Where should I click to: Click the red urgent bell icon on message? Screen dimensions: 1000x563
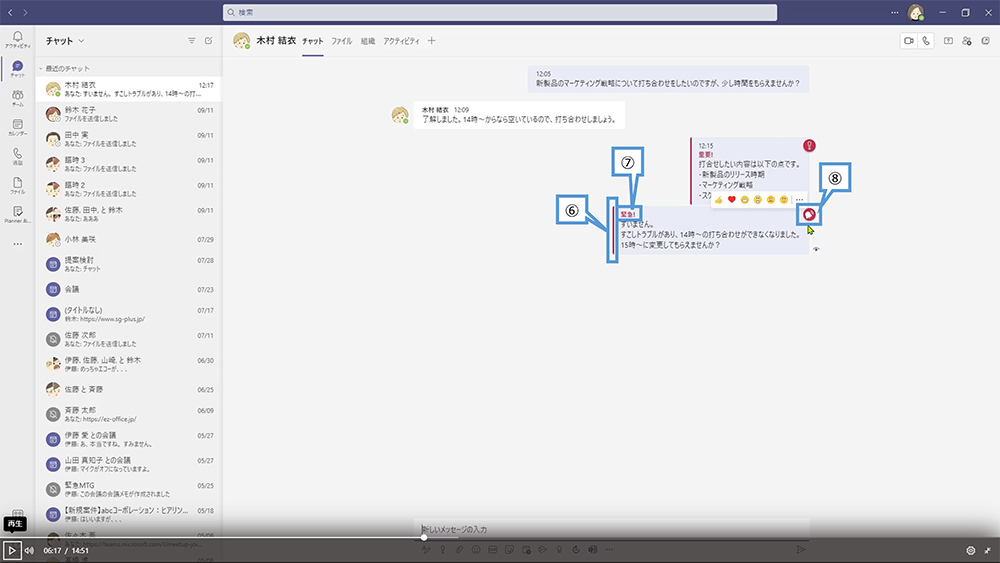click(x=809, y=215)
